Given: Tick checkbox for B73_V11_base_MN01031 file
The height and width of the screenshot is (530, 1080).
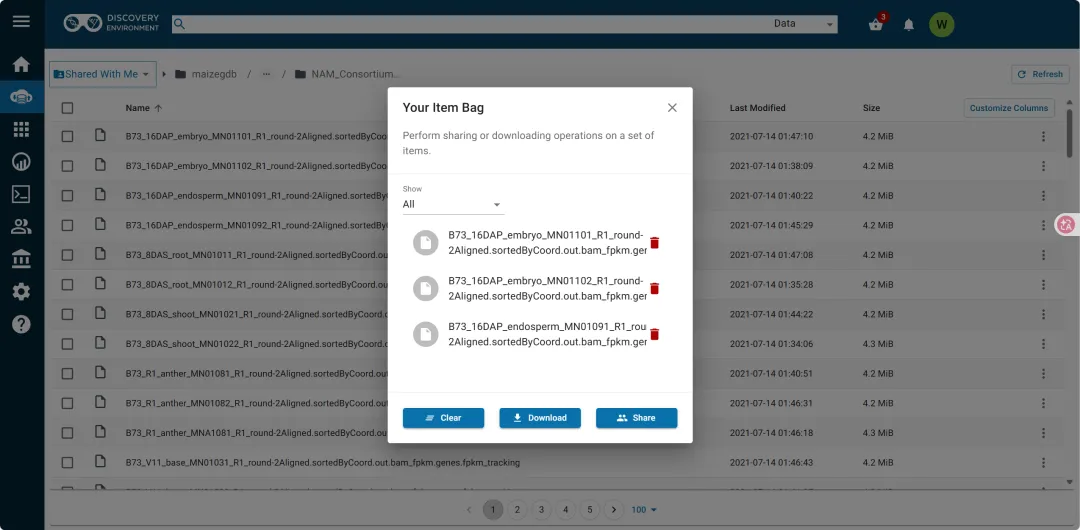Looking at the screenshot, I should click(x=68, y=462).
